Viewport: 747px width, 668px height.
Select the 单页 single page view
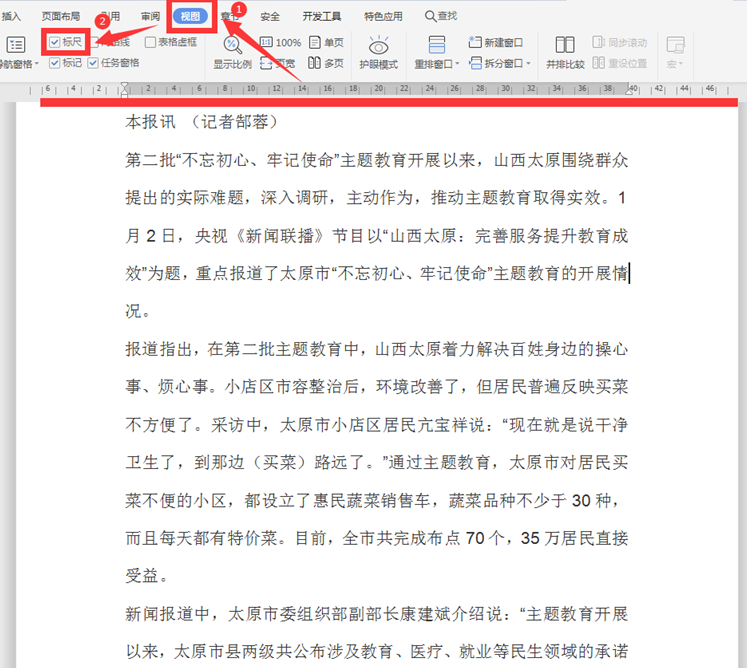(326, 42)
